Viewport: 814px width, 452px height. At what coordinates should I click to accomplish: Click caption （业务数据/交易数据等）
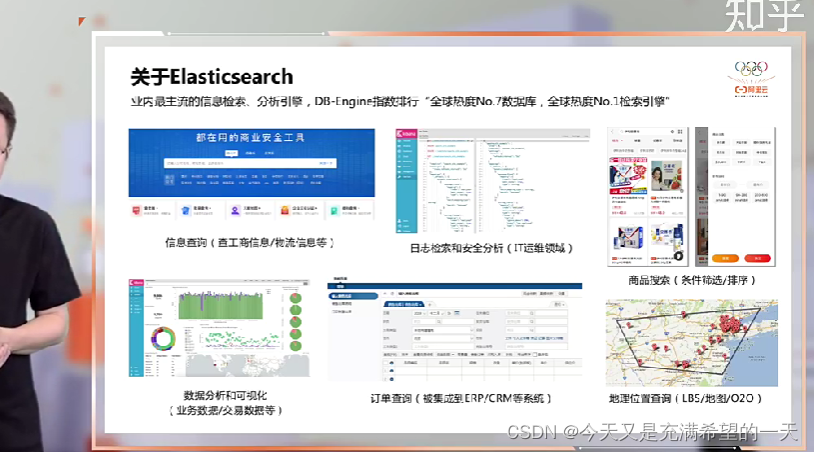click(225, 410)
